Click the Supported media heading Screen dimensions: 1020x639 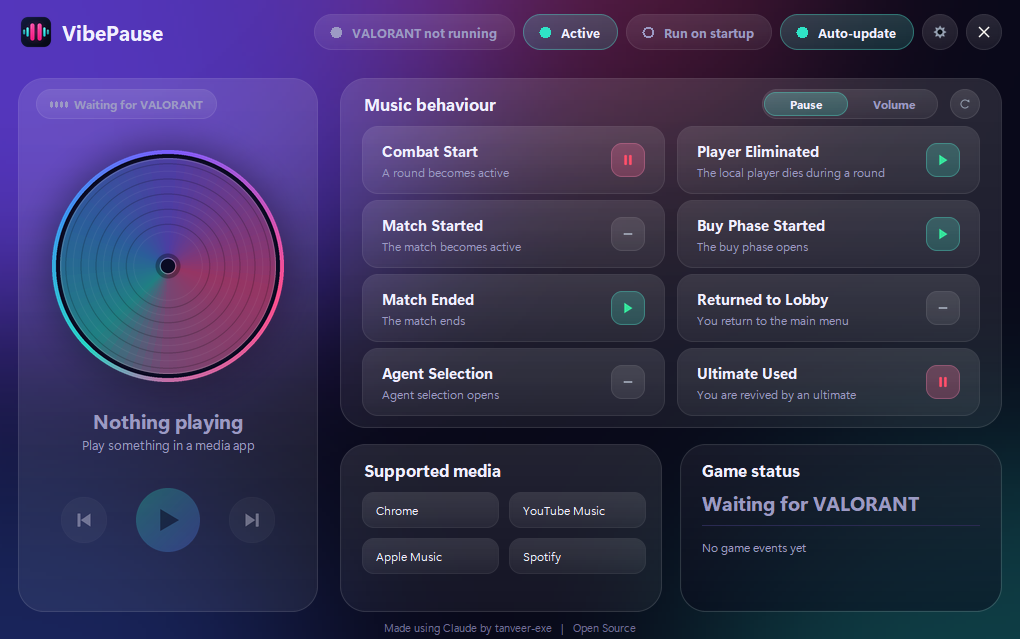(433, 471)
